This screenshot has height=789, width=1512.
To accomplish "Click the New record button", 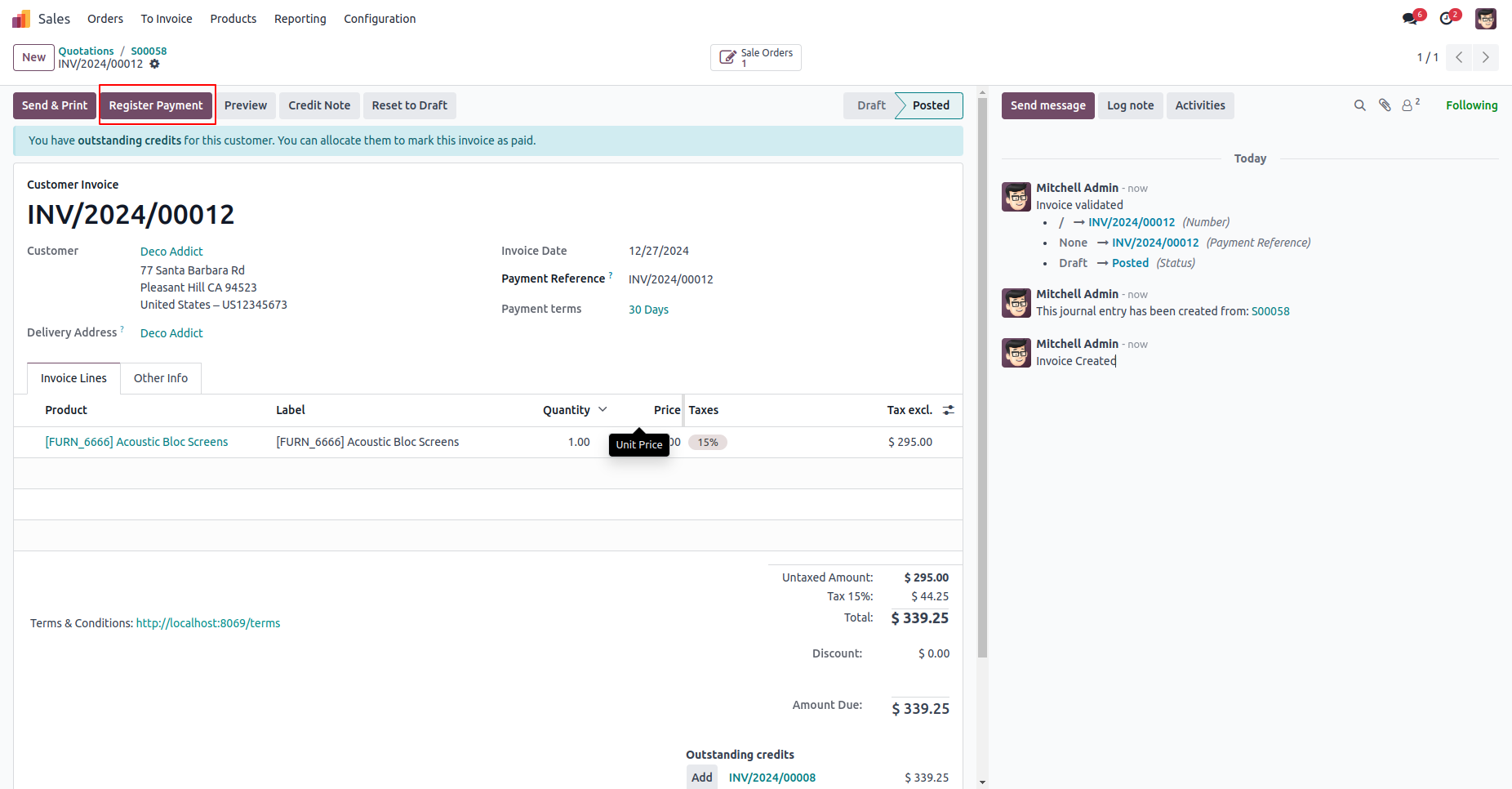I will [34, 57].
